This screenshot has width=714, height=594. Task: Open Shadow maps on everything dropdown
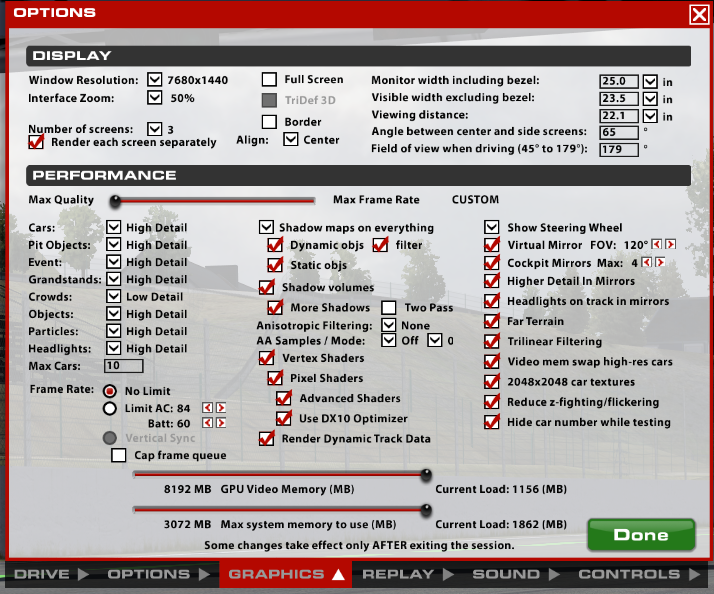266,227
